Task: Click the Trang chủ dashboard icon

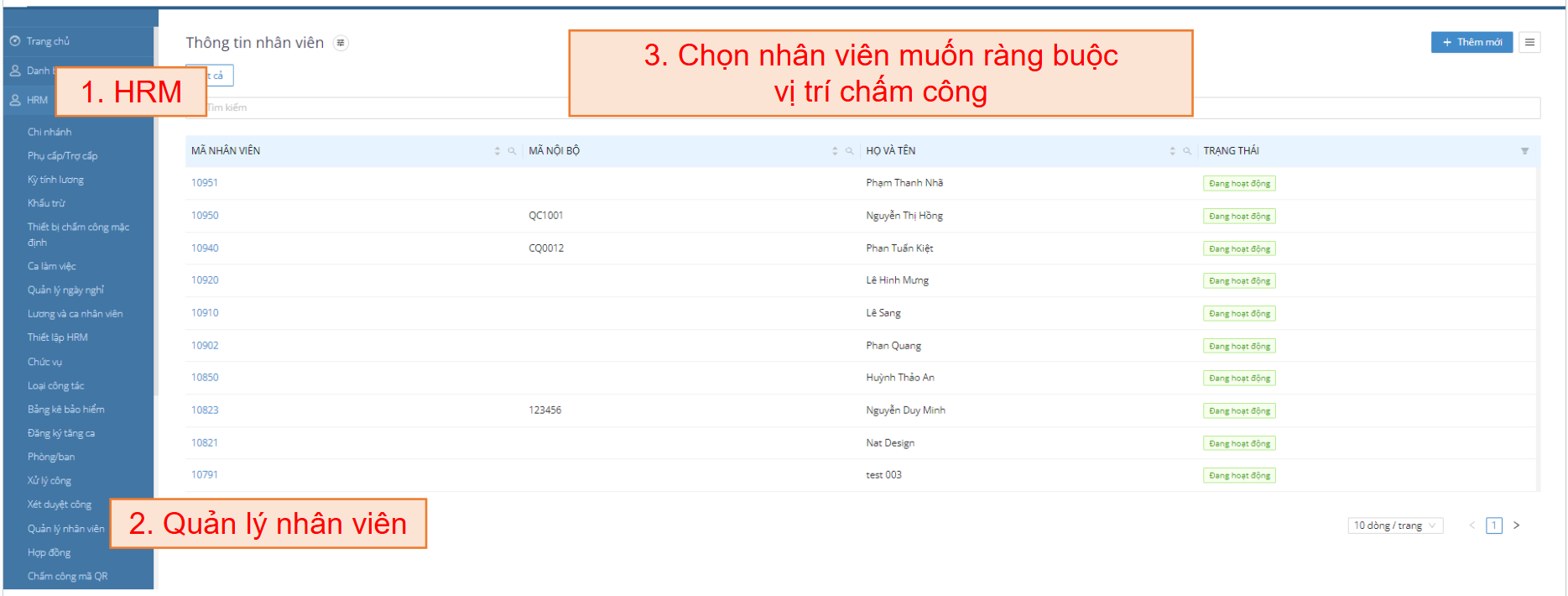Action: coord(15,41)
